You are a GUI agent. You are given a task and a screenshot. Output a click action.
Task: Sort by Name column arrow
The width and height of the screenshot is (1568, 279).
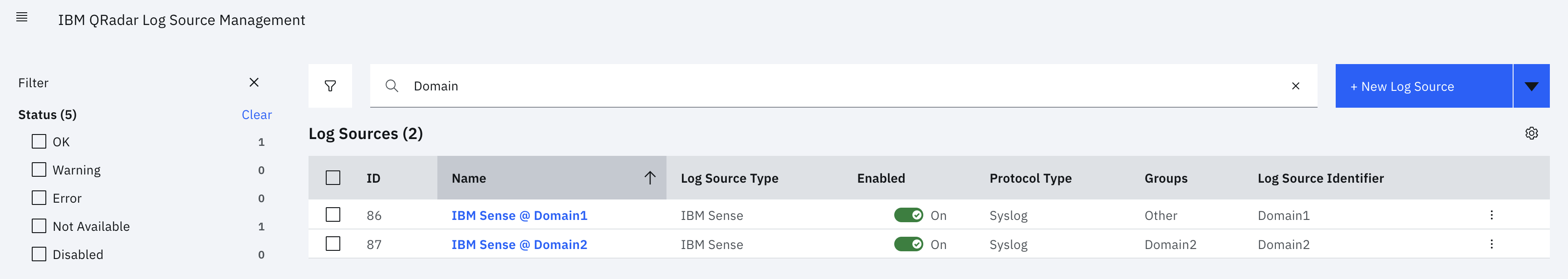click(x=650, y=178)
